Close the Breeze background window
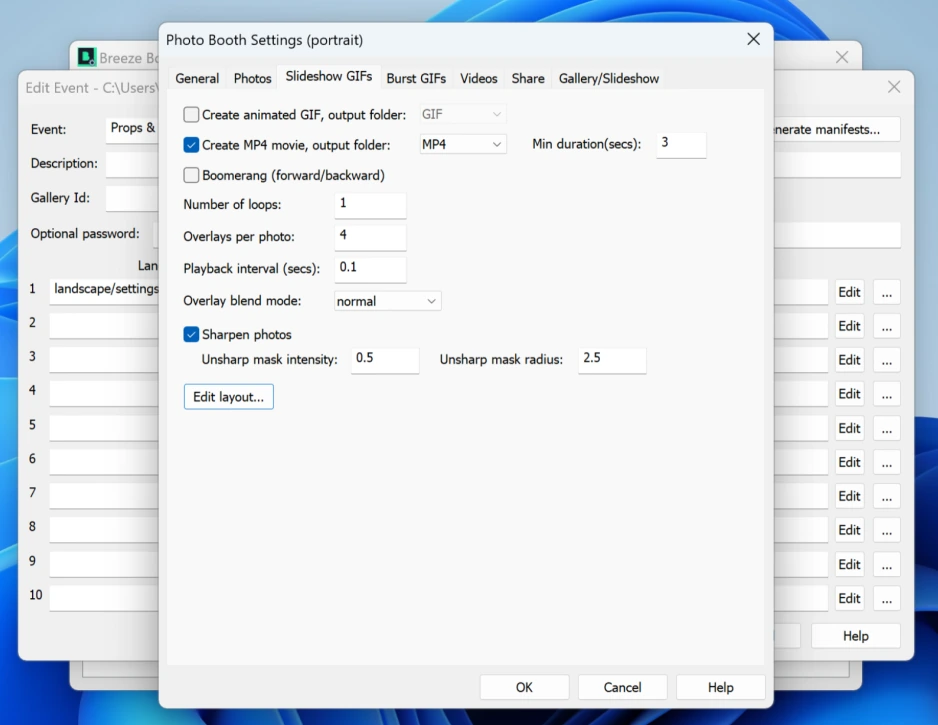The width and height of the screenshot is (938, 725). (842, 57)
